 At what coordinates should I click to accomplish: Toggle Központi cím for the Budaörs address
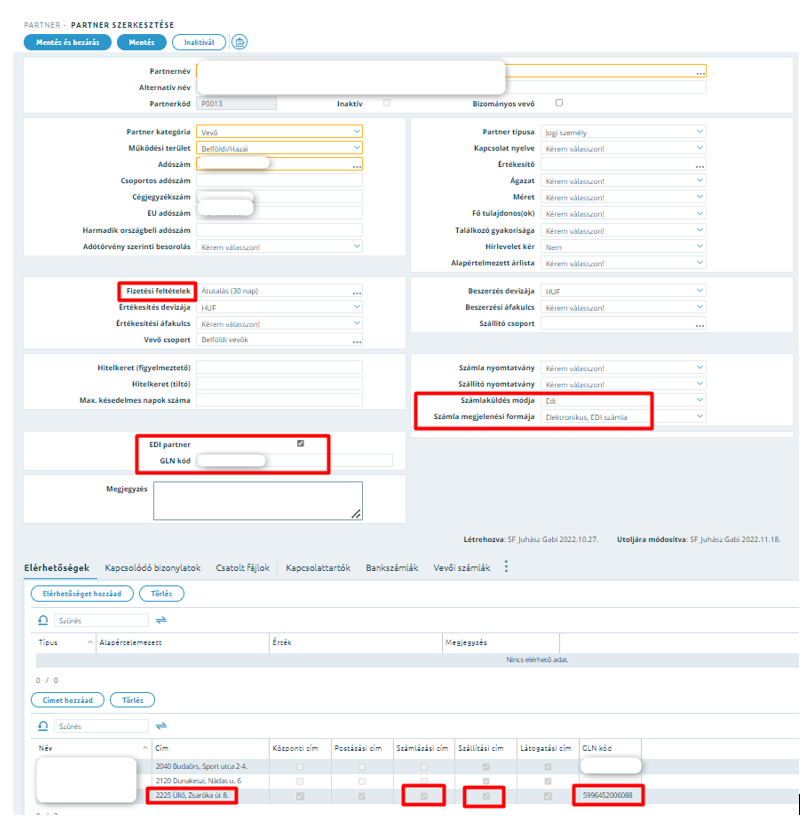[300, 767]
